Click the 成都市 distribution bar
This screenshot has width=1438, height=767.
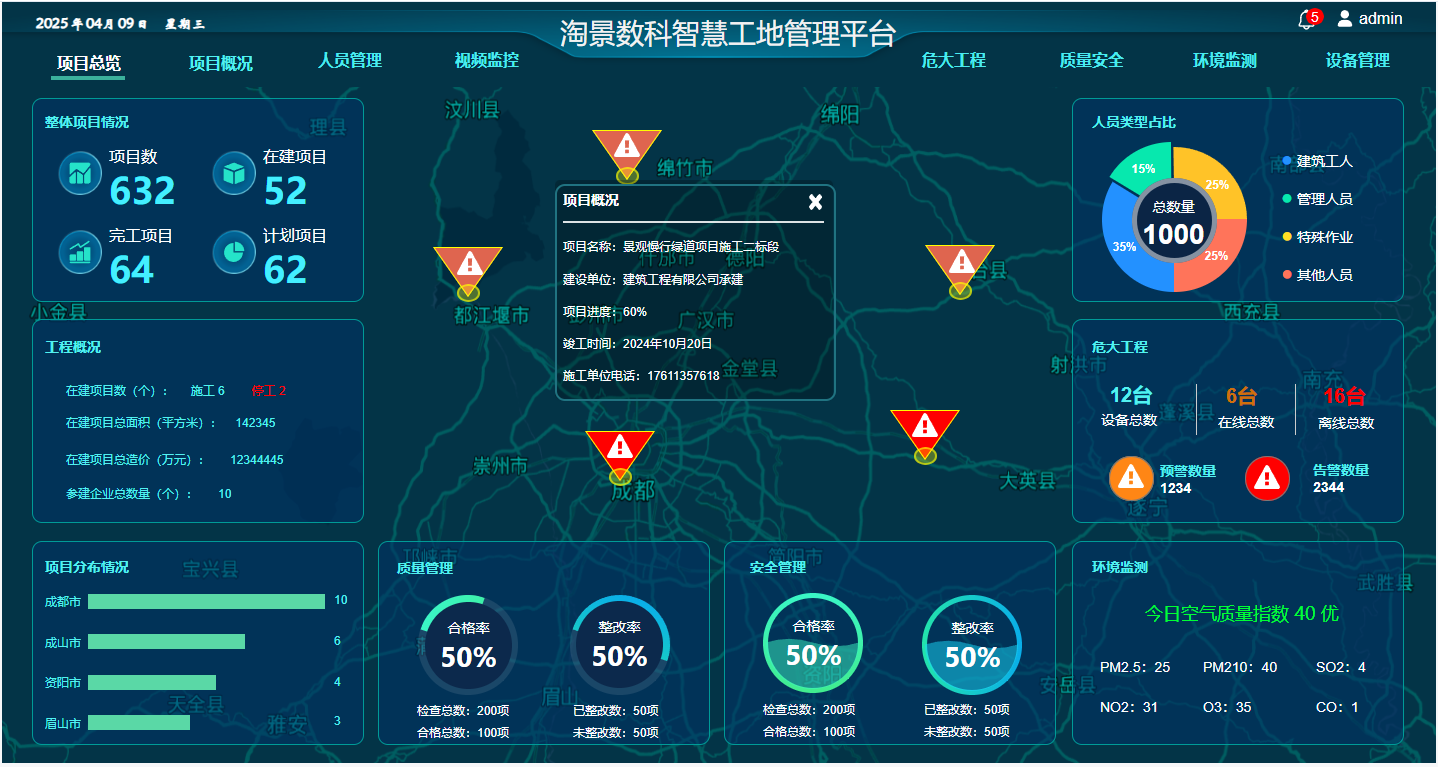click(206, 601)
